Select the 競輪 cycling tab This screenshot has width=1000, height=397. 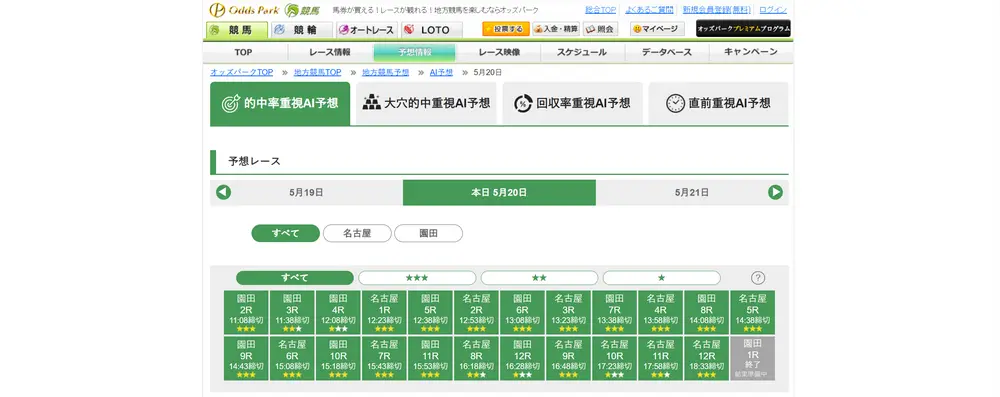point(302,30)
